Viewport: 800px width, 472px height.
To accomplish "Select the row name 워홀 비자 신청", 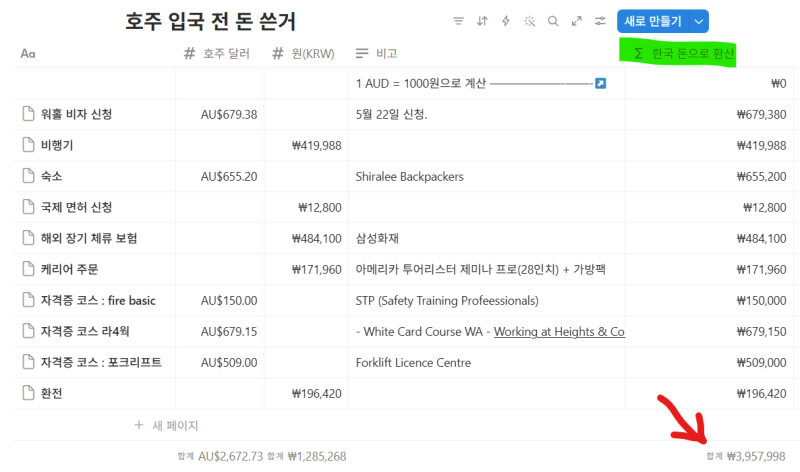I will [x=77, y=114].
